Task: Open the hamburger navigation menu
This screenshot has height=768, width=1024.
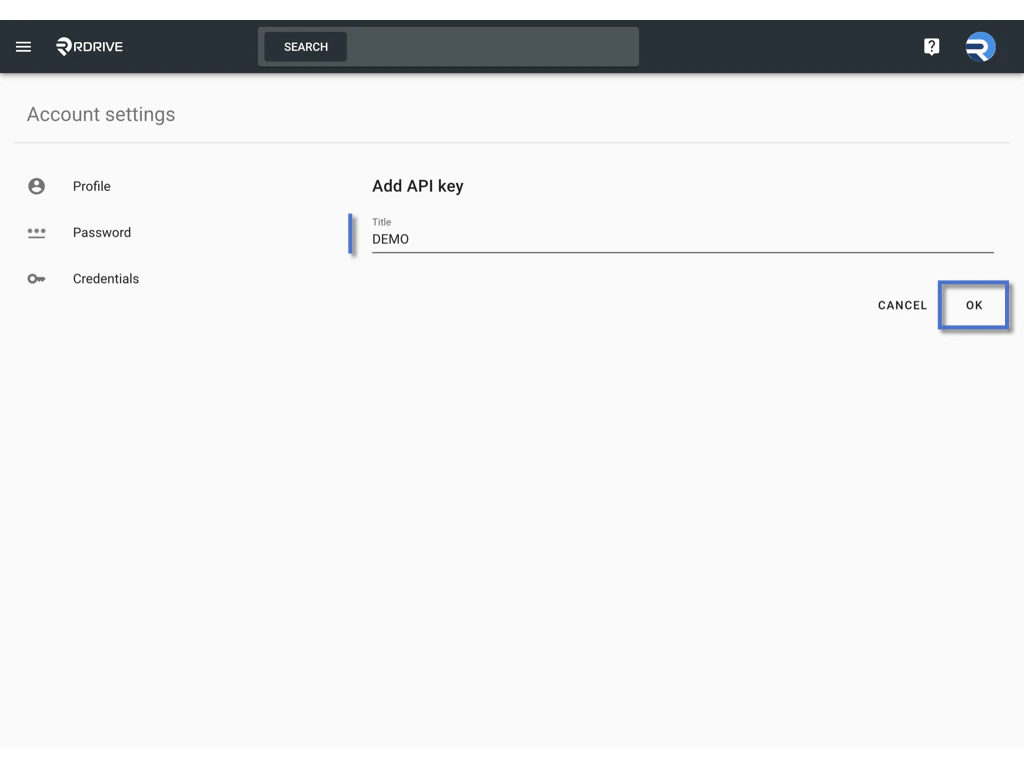Action: click(x=23, y=46)
